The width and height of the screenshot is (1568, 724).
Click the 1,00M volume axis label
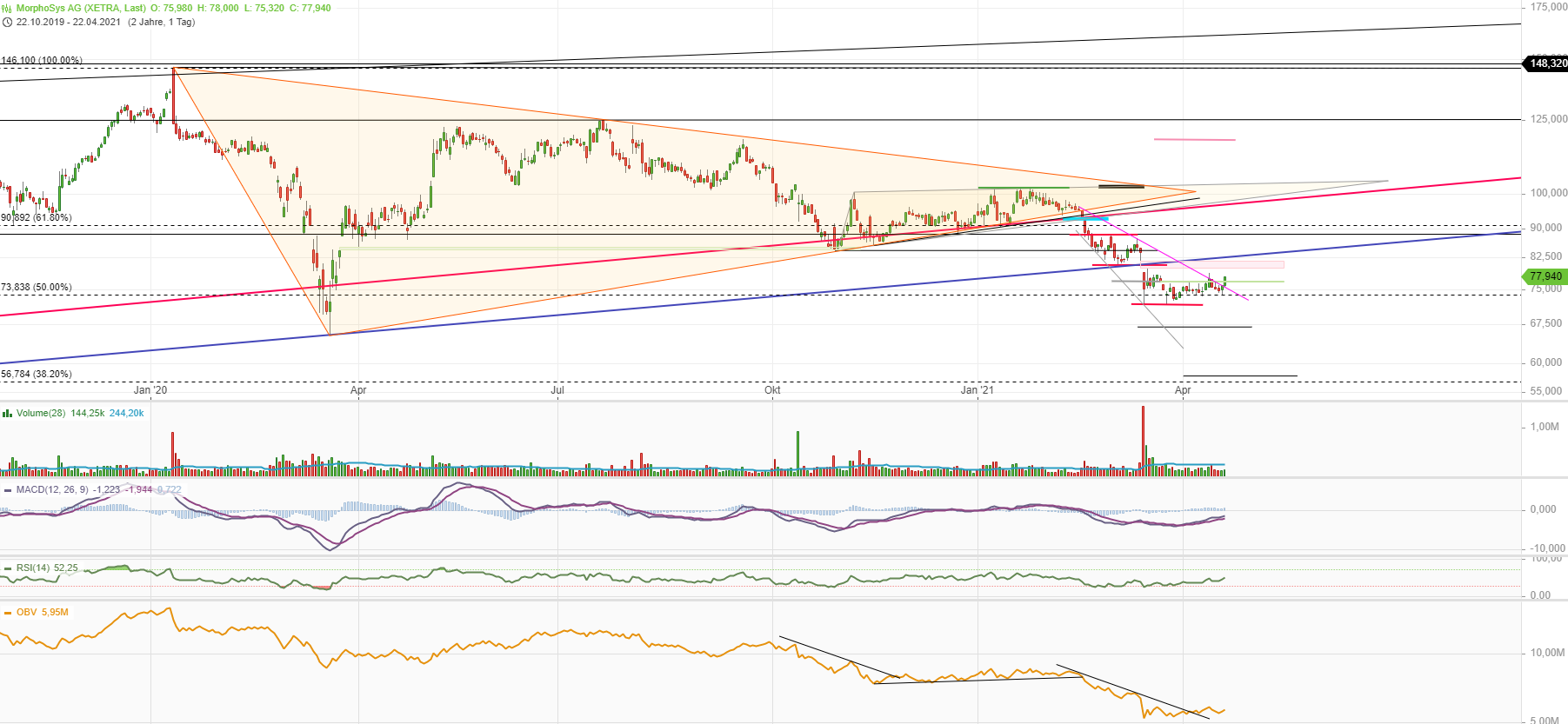(x=1545, y=427)
